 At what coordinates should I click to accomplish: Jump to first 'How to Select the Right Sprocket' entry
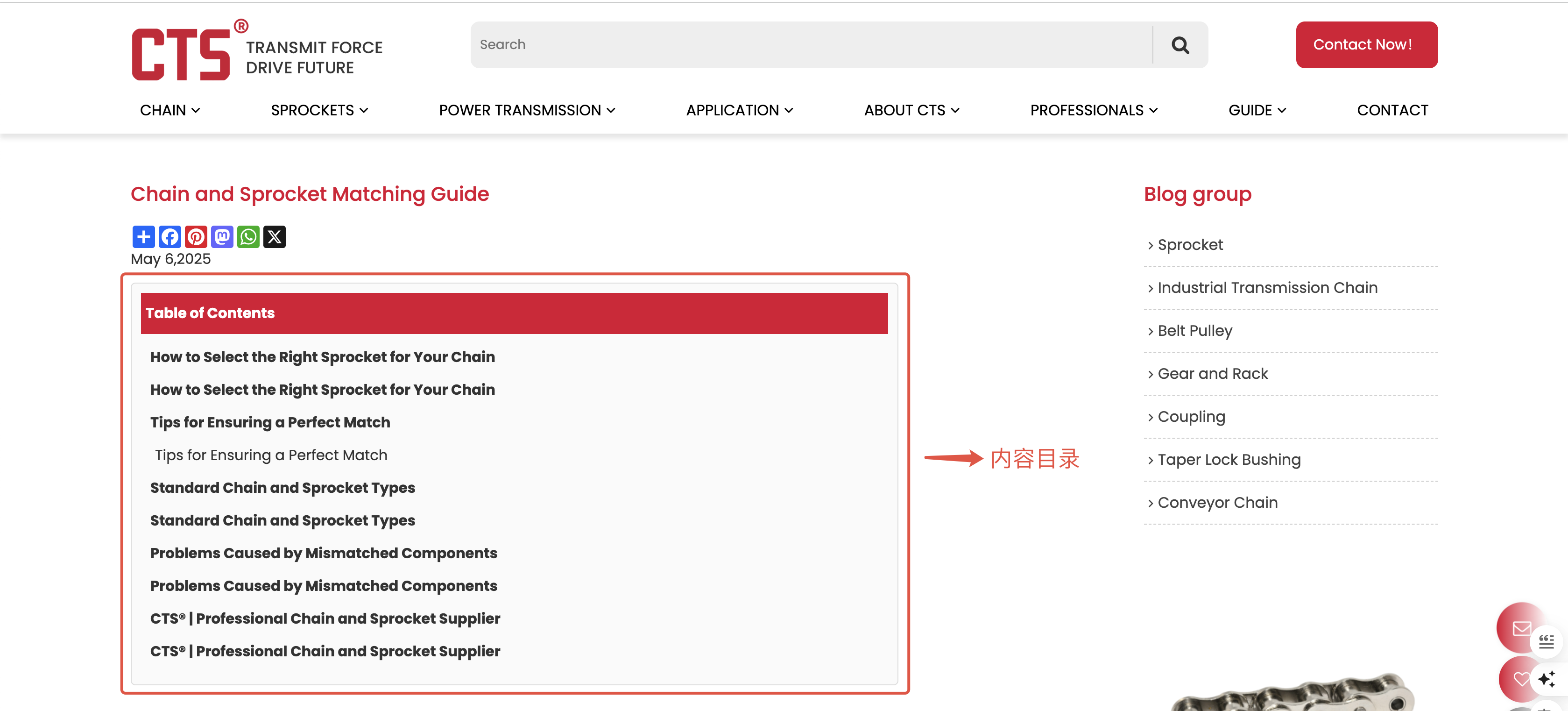[323, 357]
